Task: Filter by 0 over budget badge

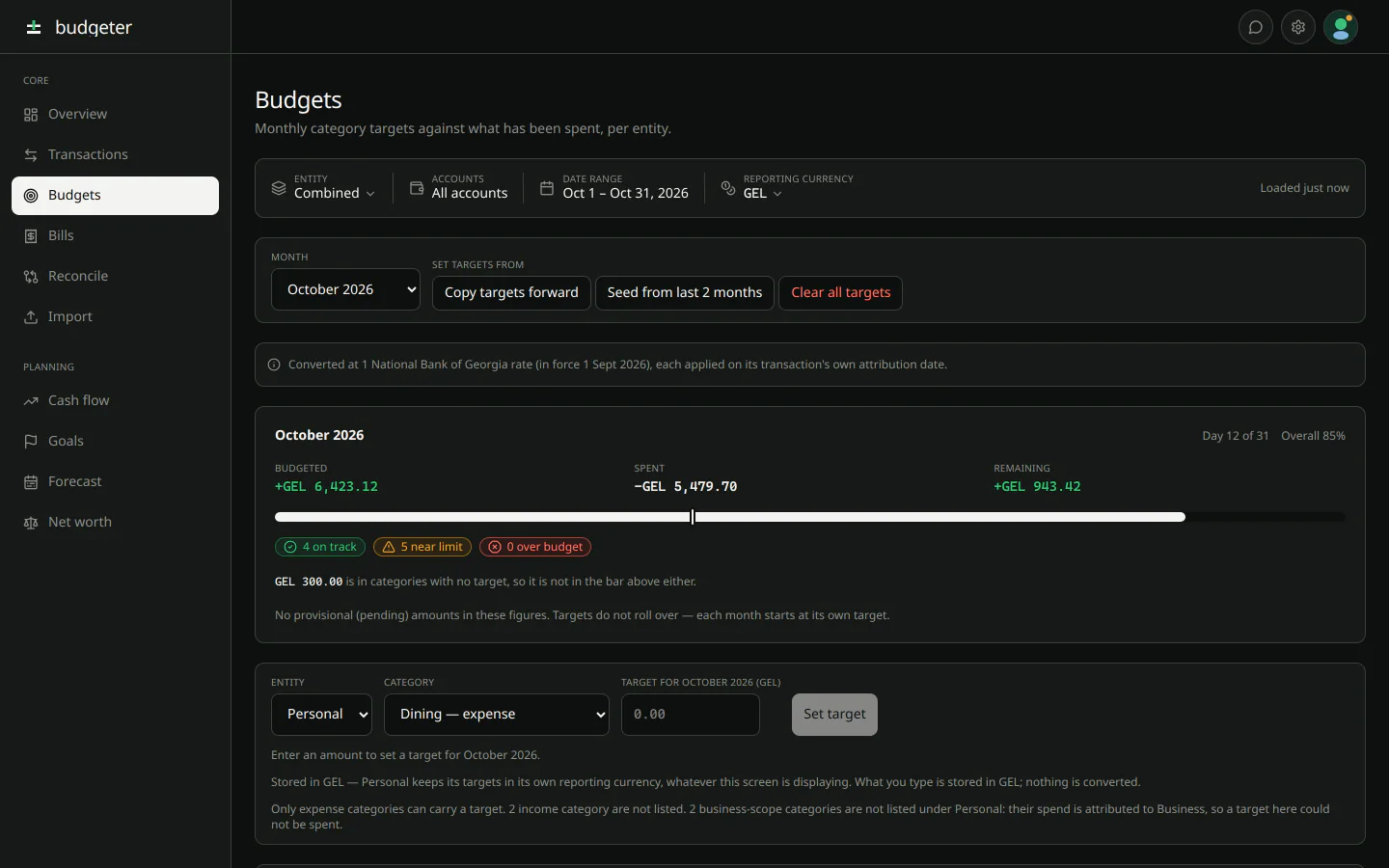Action: tap(535, 547)
